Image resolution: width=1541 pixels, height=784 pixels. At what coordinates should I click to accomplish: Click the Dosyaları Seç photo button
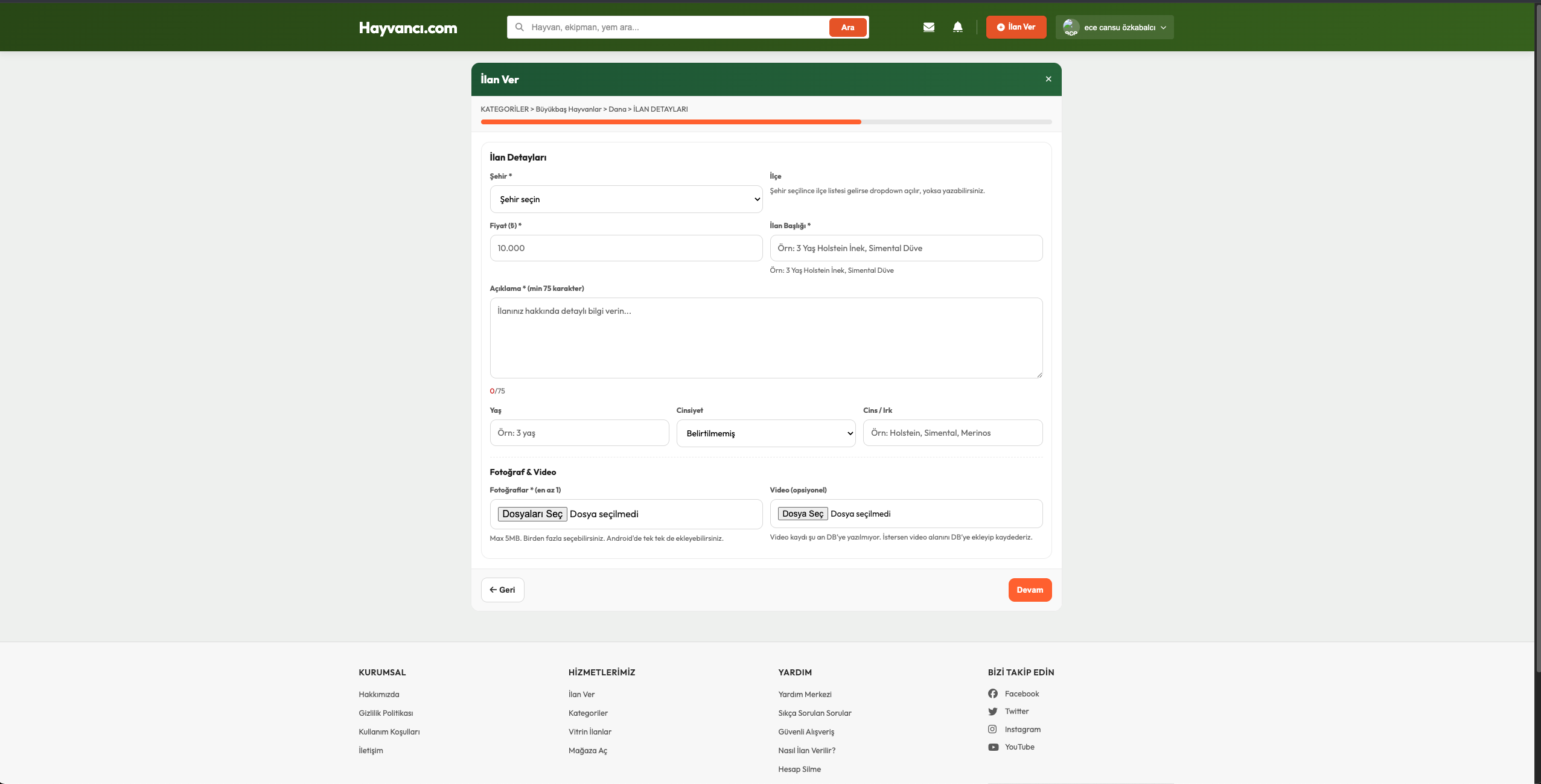(532, 514)
